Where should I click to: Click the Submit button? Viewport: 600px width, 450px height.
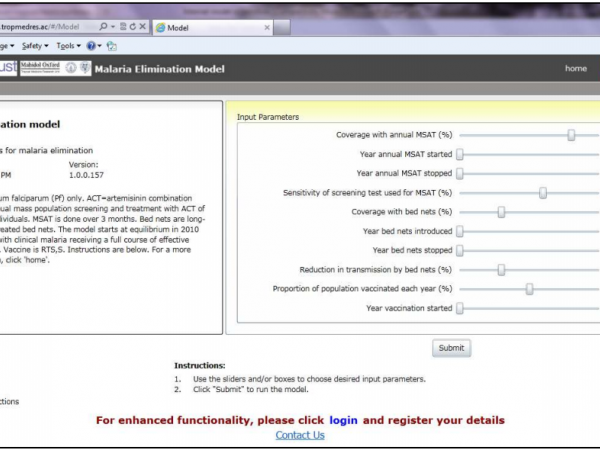pyautogui.click(x=451, y=348)
